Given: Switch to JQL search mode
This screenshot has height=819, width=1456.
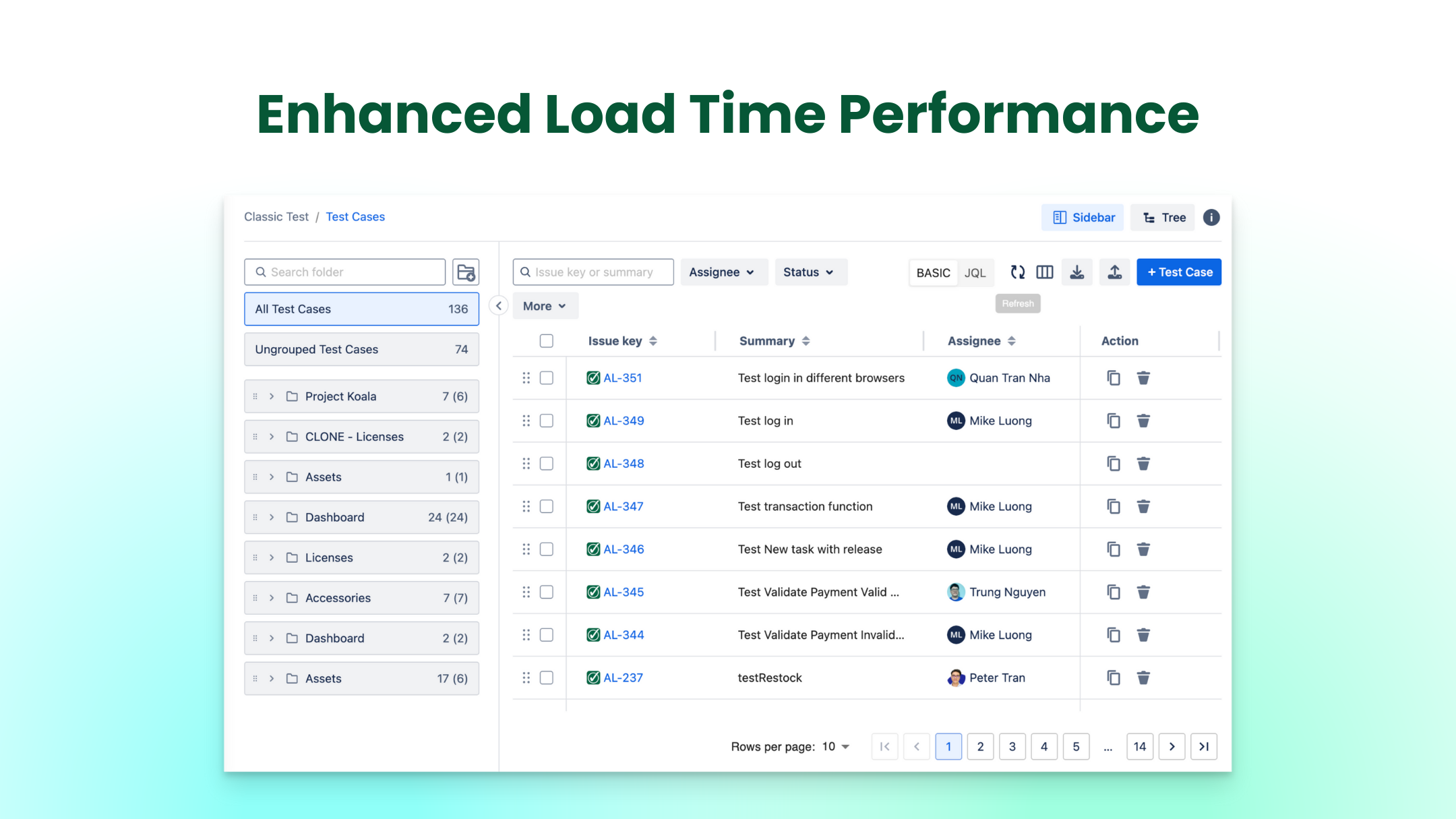Looking at the screenshot, I should pos(975,272).
